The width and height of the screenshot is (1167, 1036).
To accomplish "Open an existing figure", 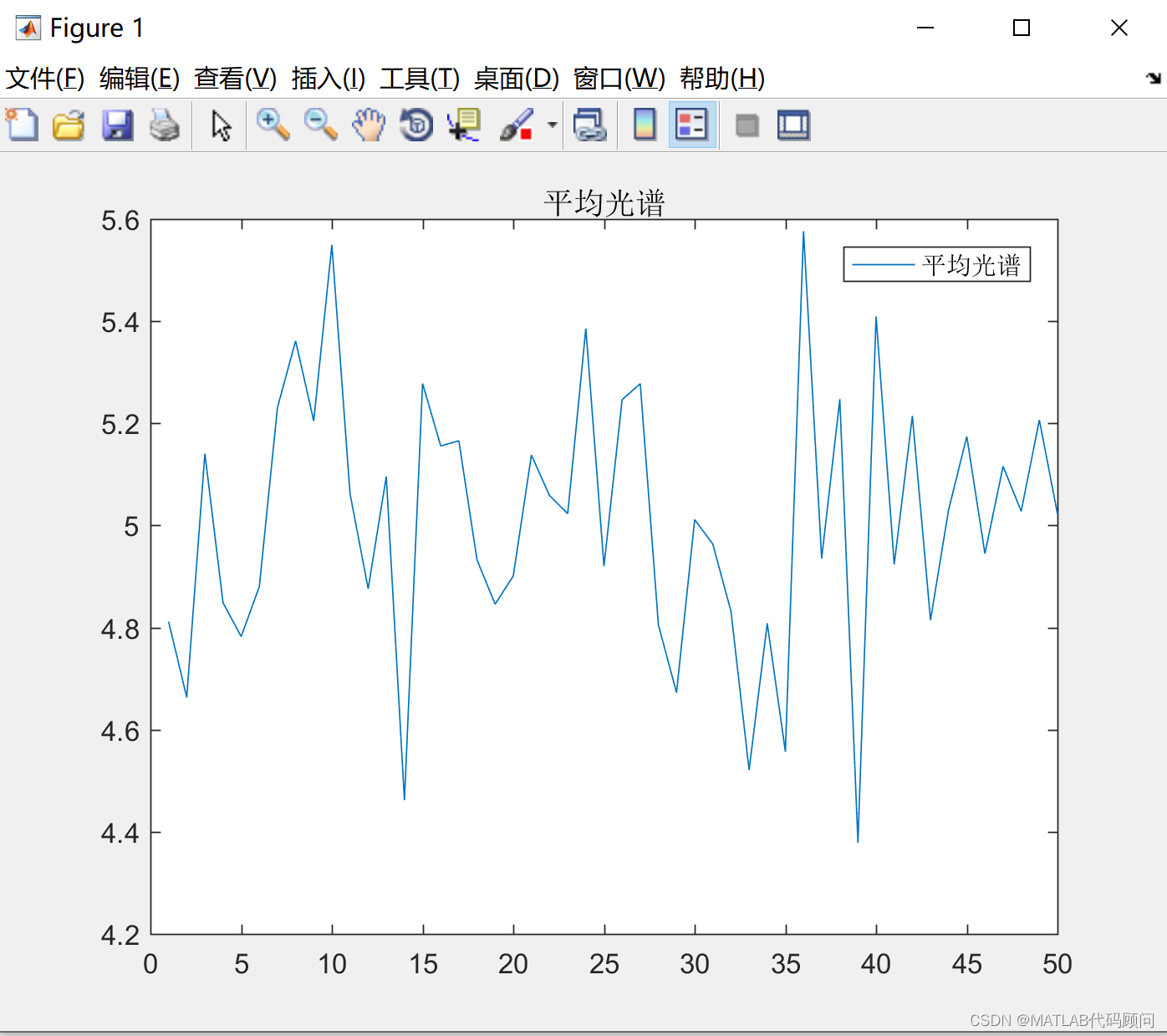I will (69, 125).
